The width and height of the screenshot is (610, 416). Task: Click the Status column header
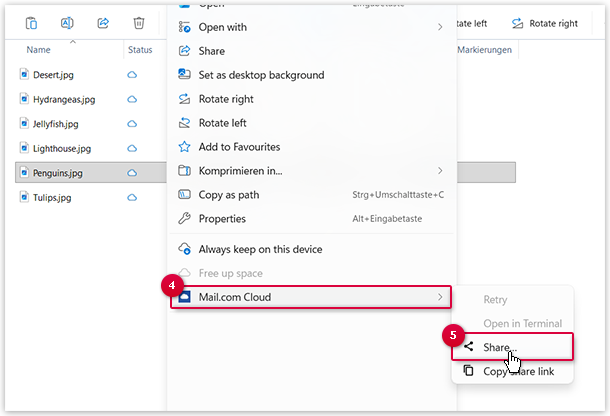(x=140, y=50)
